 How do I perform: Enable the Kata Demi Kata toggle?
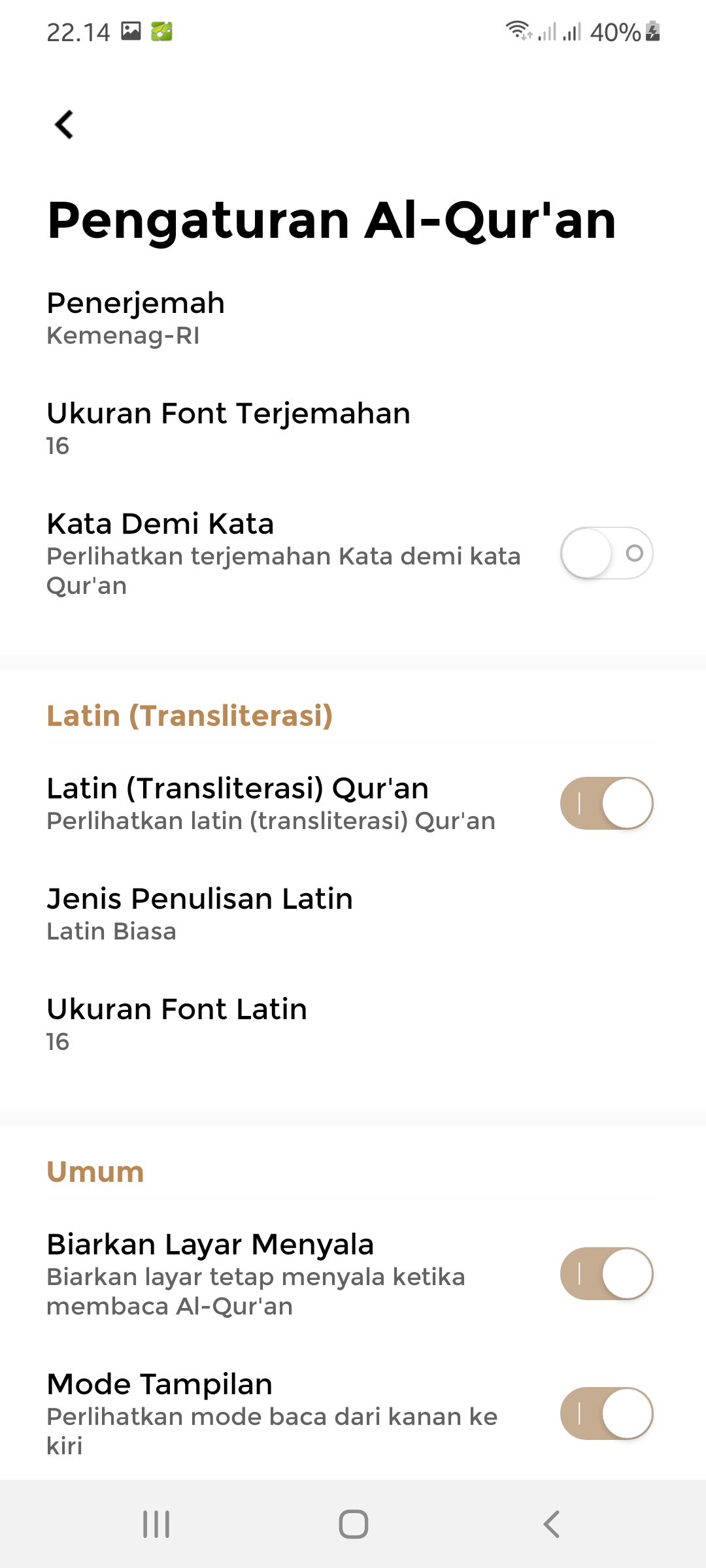(x=606, y=553)
